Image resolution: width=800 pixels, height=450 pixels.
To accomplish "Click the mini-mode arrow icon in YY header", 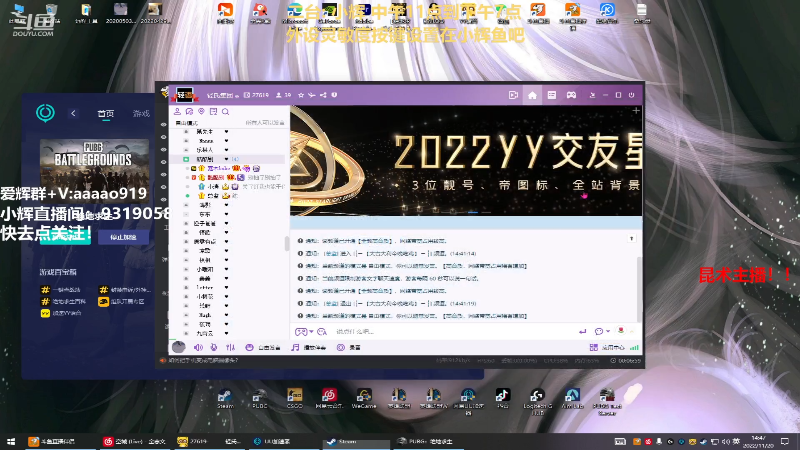I will coord(592,95).
